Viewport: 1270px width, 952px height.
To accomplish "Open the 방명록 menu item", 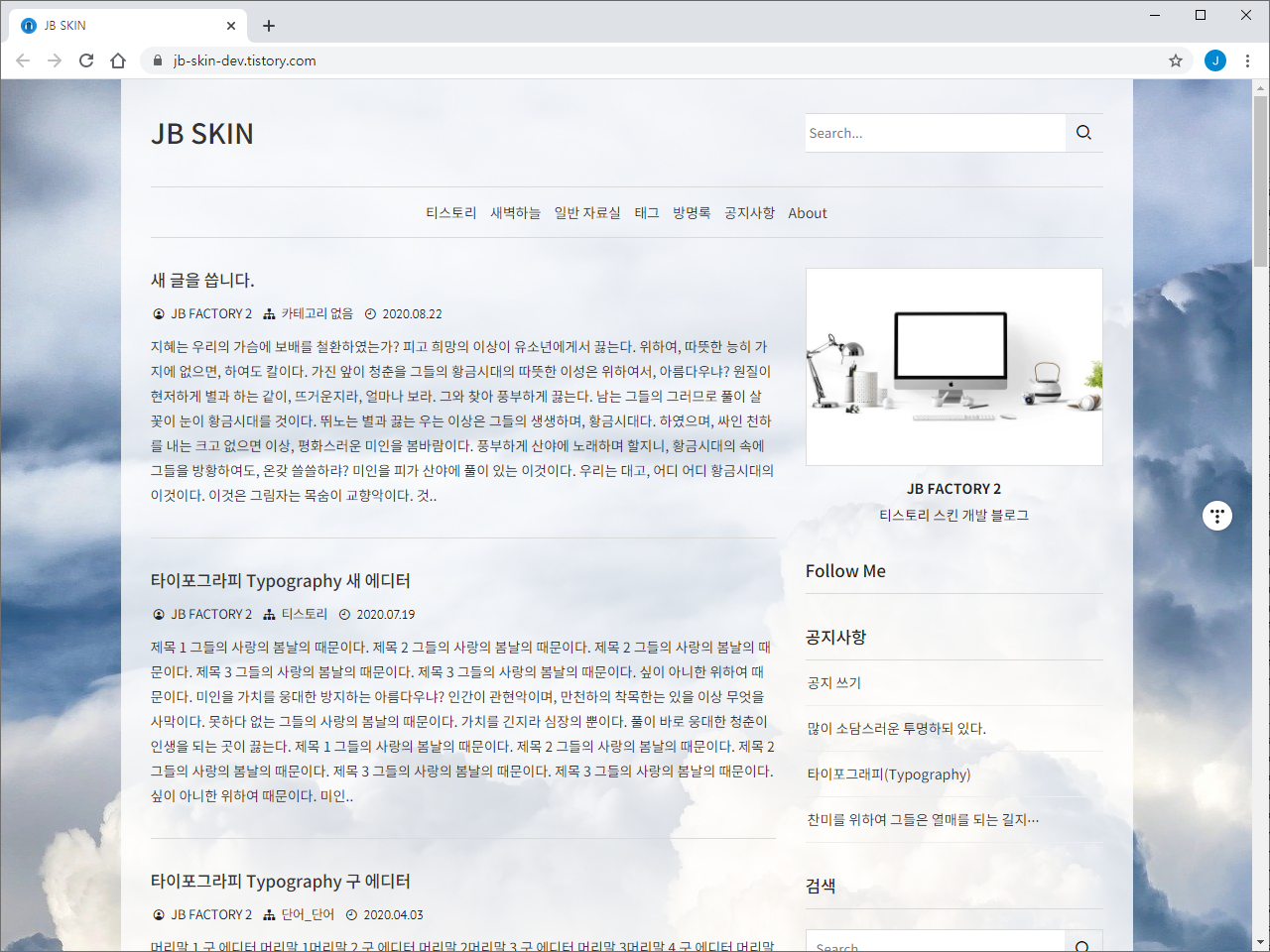I will click(692, 213).
